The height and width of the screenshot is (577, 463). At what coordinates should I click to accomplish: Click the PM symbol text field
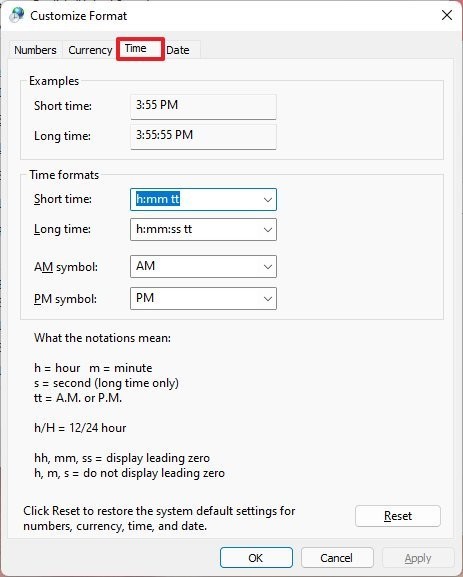195,298
